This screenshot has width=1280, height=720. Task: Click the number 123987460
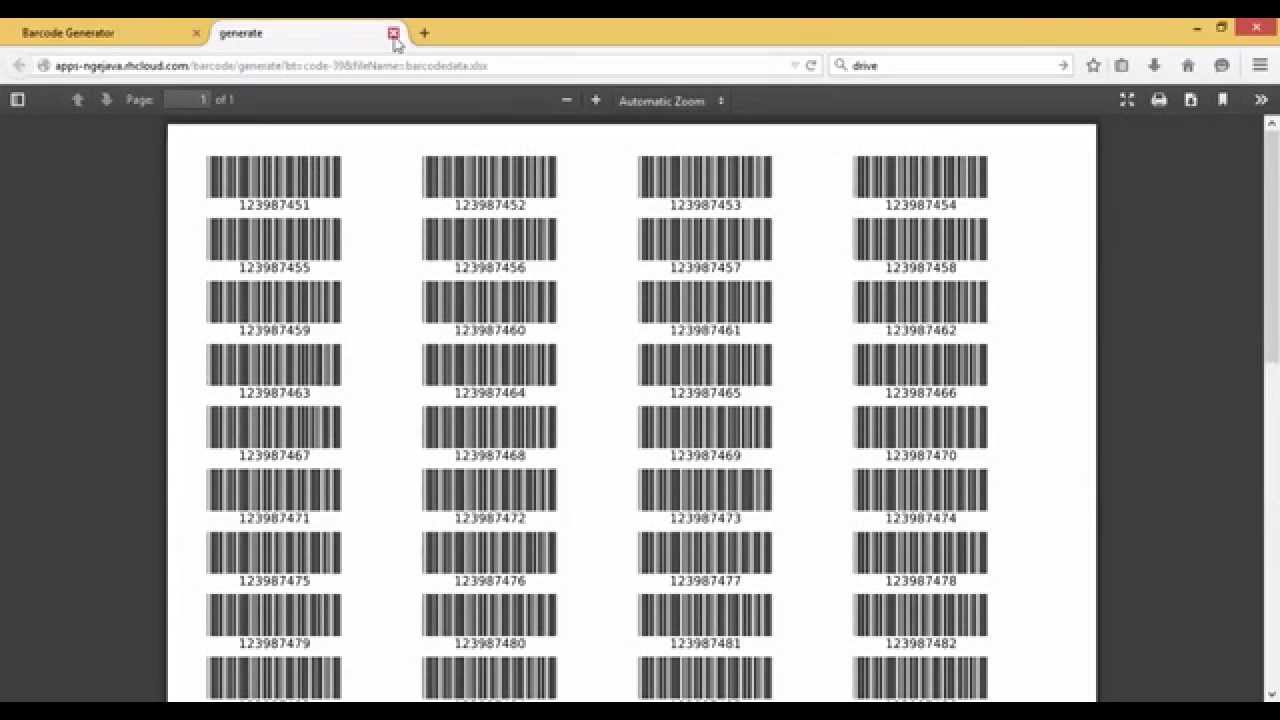coord(490,330)
